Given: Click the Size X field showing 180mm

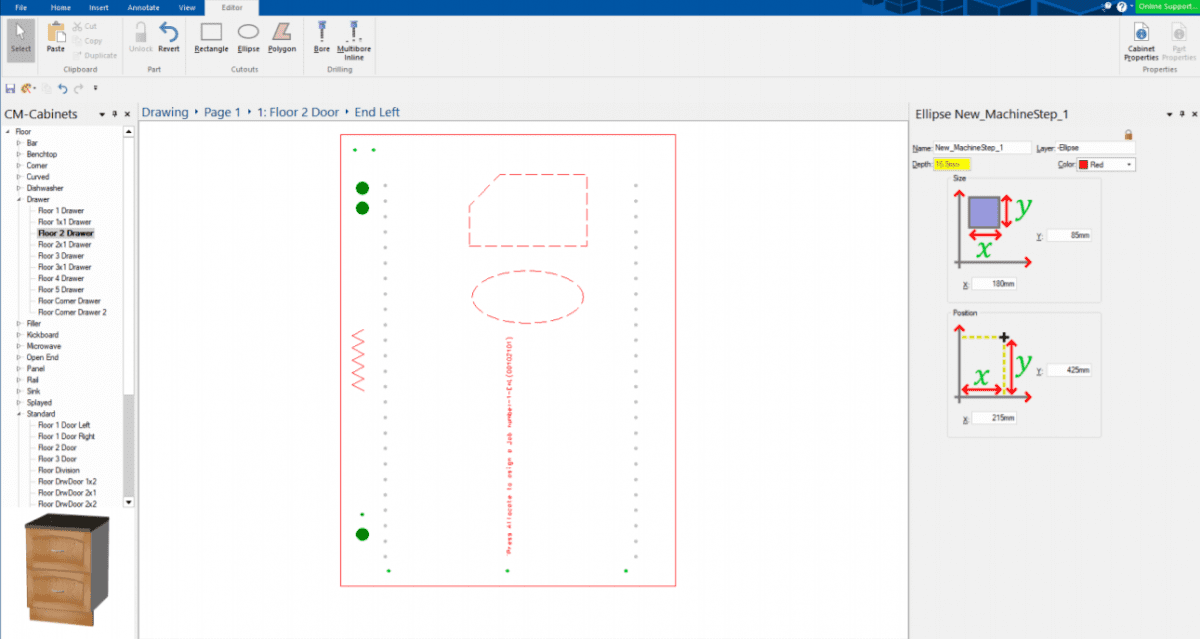Looking at the screenshot, I should [x=994, y=284].
